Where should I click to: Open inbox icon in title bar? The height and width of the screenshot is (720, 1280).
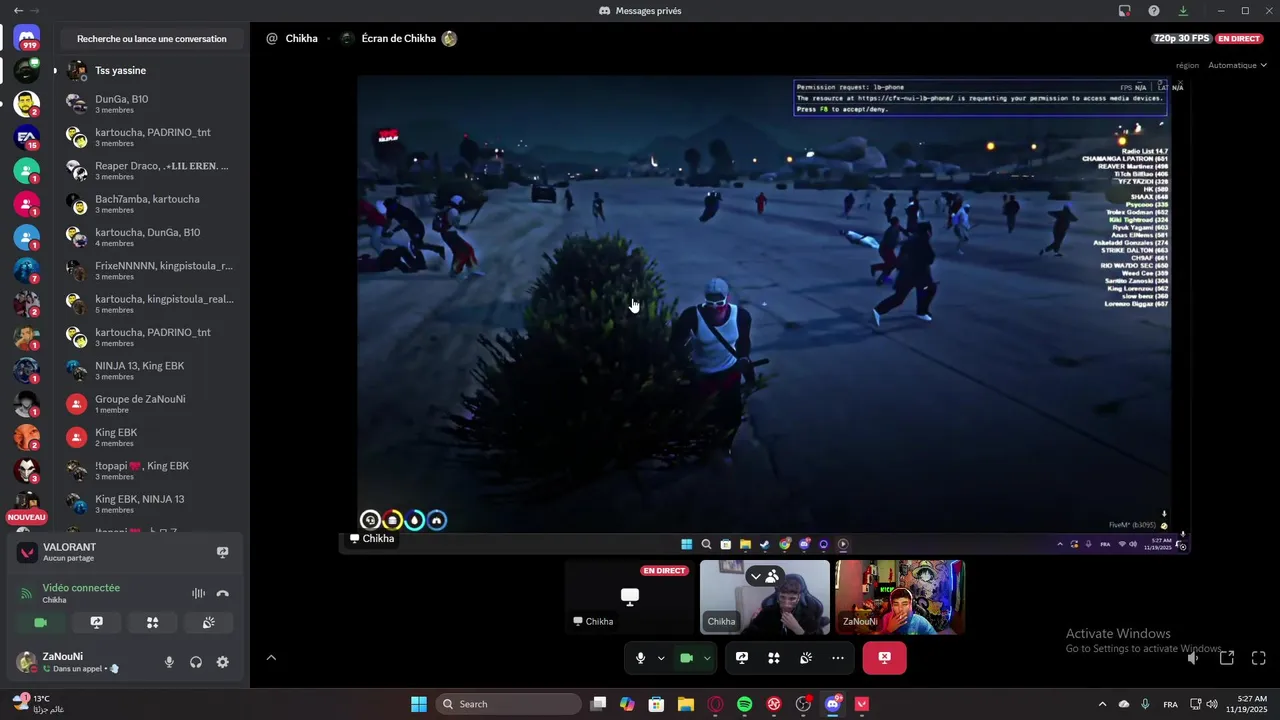1125,10
